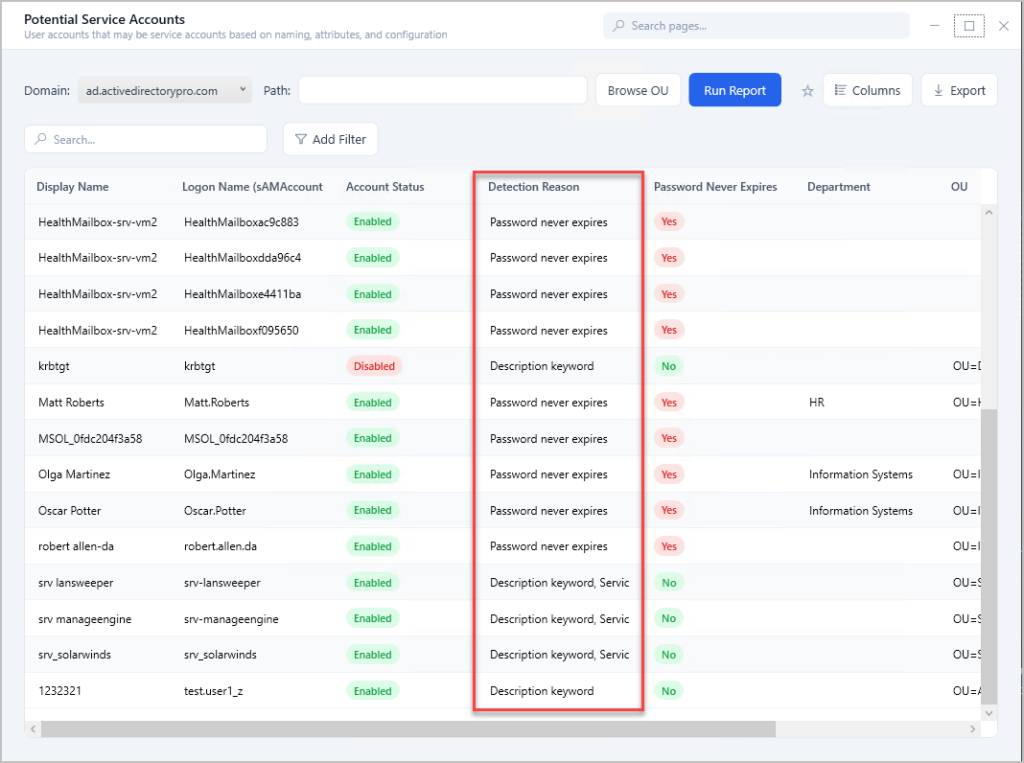Click Description keyword reason for test.user1_z
Screen dimensions: 1024x763
pyautogui.click(x=541, y=690)
